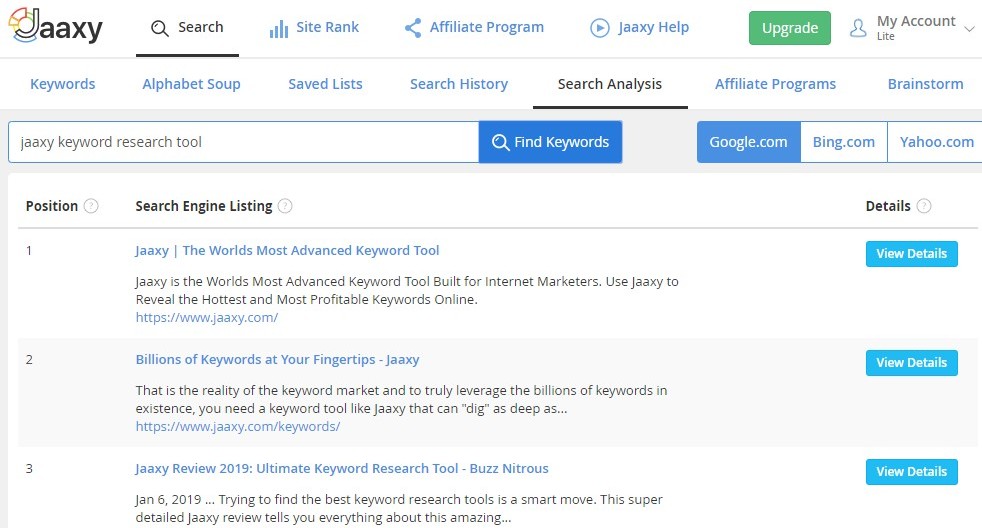Open the Search top menu
982x528 pixels.
(187, 28)
